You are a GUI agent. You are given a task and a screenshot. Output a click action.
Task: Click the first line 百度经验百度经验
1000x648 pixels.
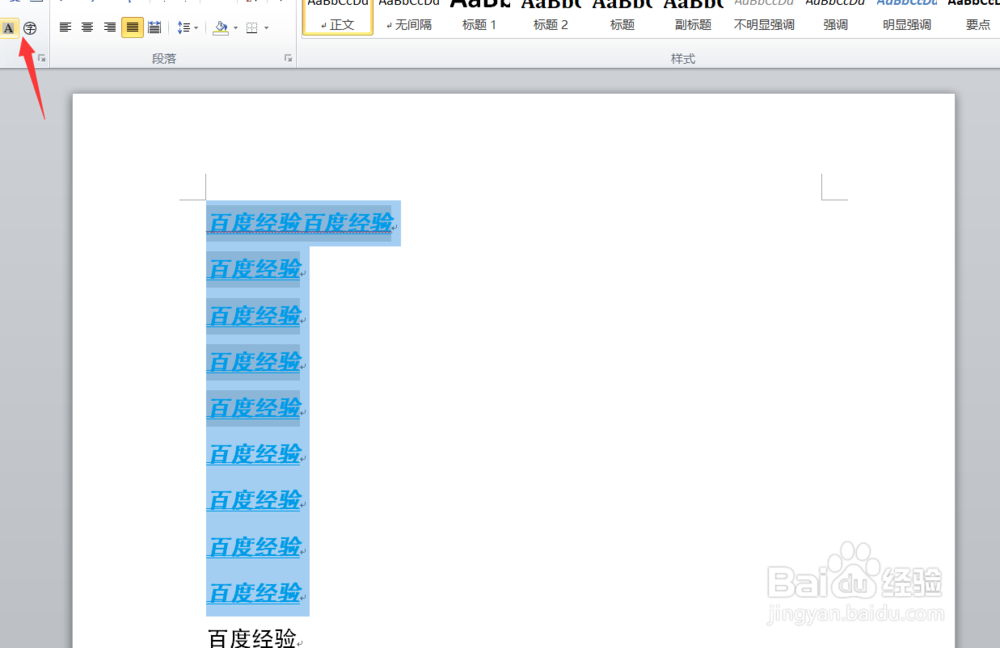(x=300, y=223)
